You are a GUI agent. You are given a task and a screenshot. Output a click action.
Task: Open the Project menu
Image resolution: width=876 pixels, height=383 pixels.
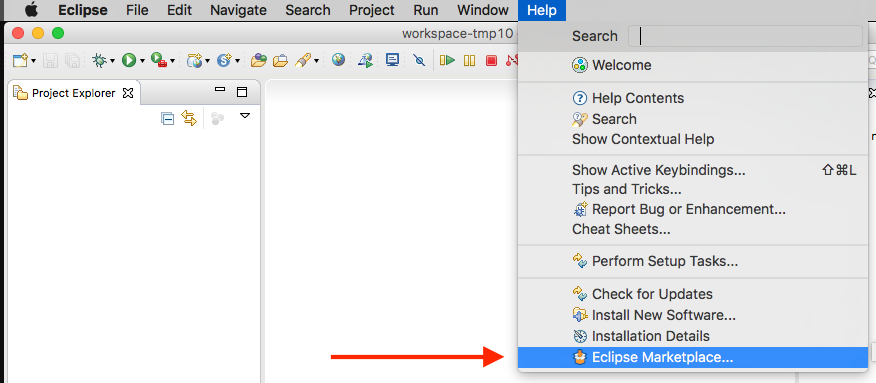[x=372, y=10]
